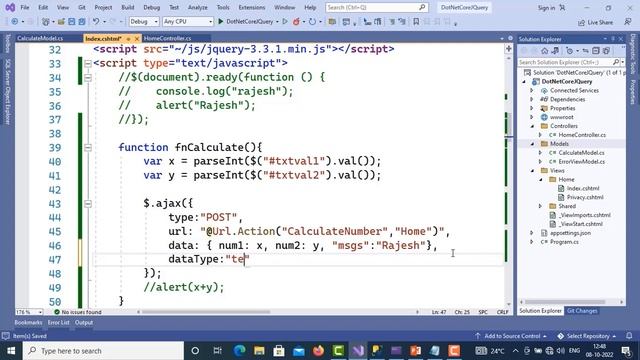This screenshot has height=360, width=640.
Task: Click the Navigate Backward arrow icon
Action: tap(15, 22)
